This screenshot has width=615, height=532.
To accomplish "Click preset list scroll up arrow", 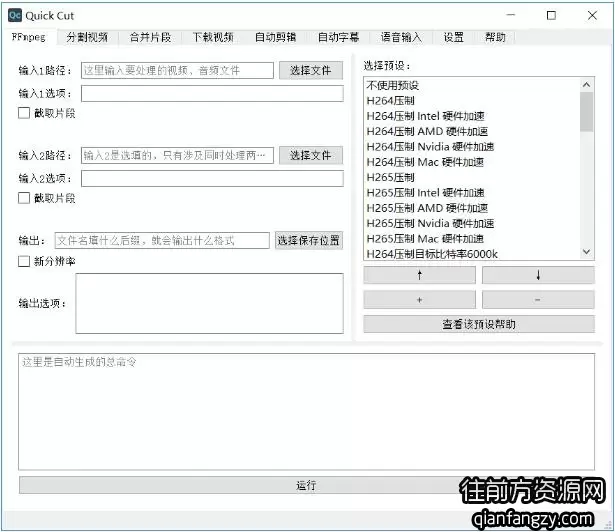I will [586, 84].
